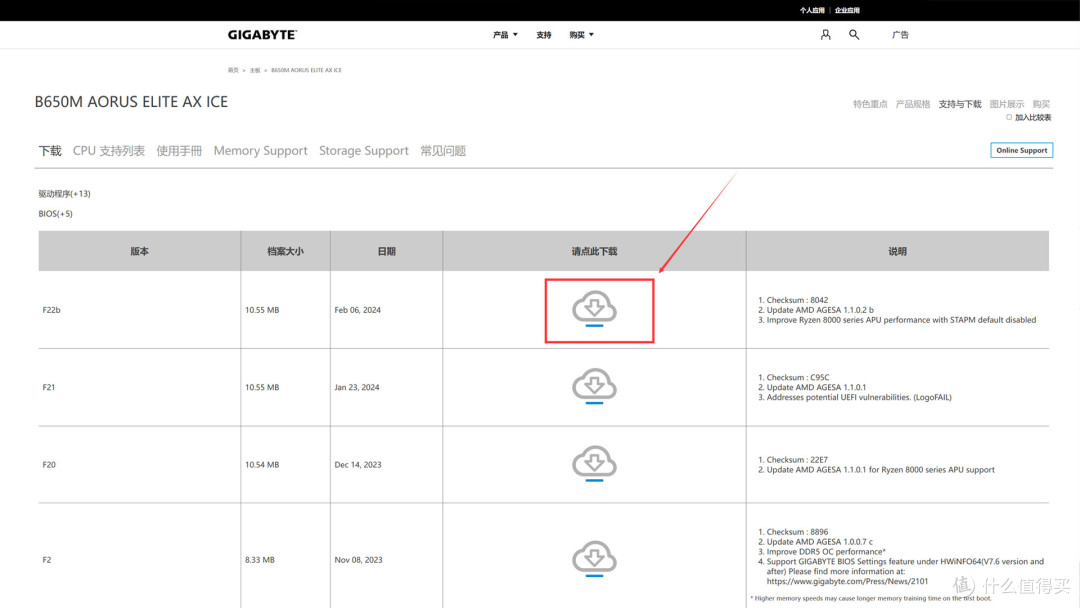Screen dimensions: 1080x608
Task: Click the second breadcrumb category link
Action: [x=255, y=70]
